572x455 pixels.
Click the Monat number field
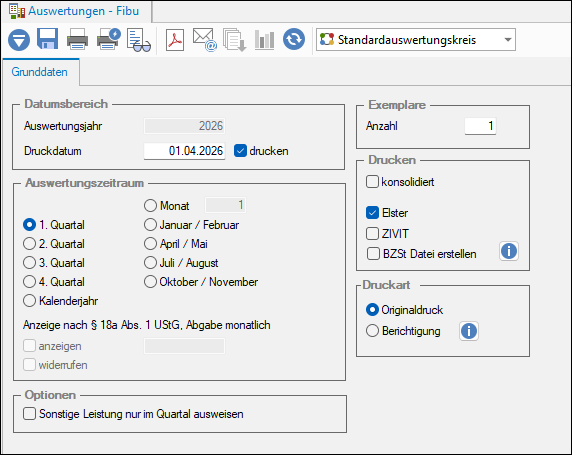[x=225, y=205]
